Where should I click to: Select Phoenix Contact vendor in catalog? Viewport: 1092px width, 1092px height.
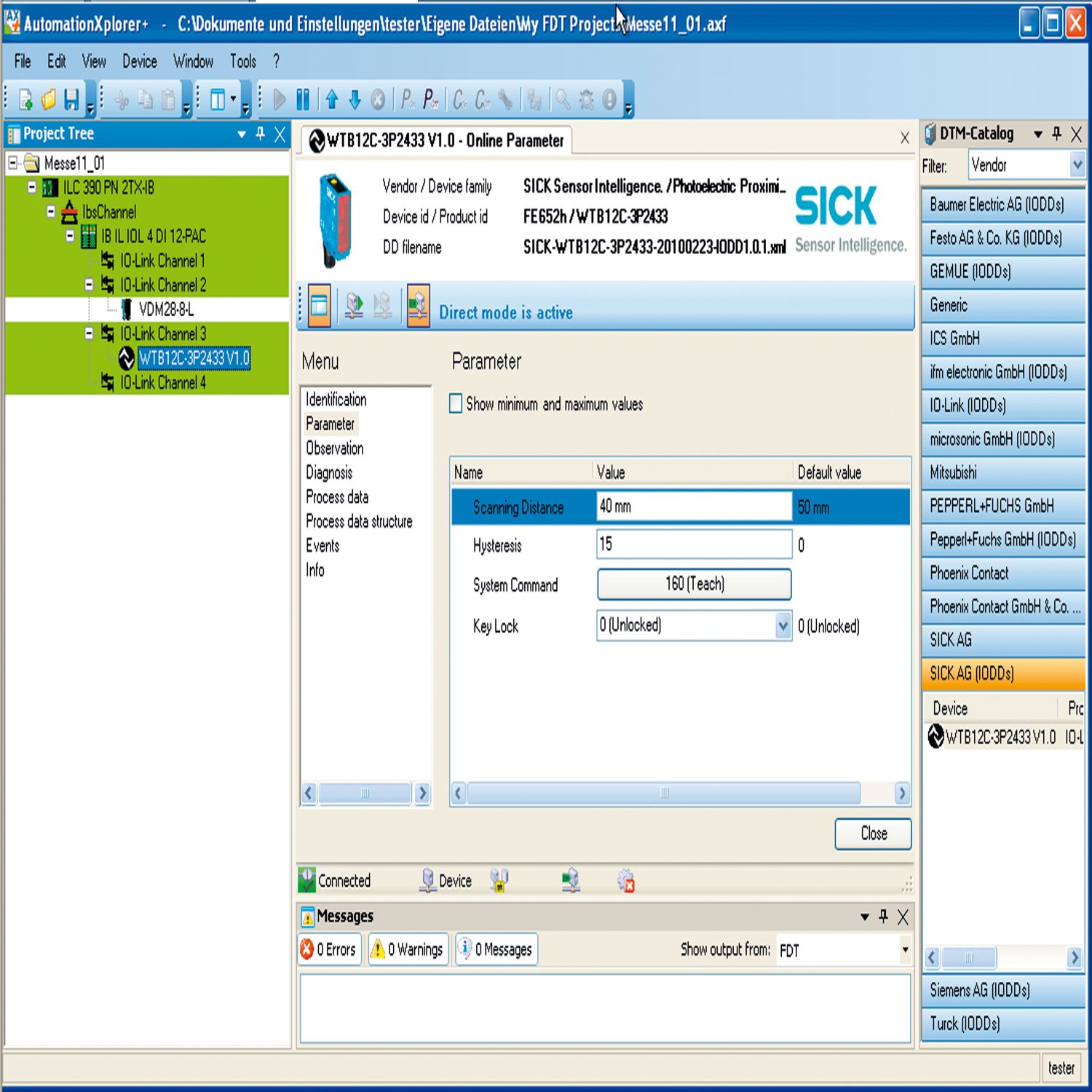point(1003,573)
